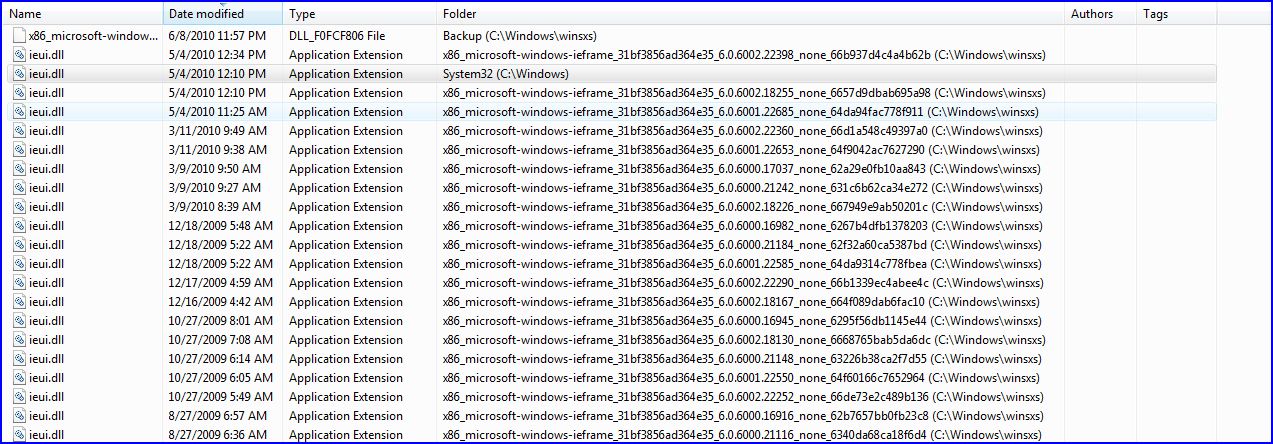Click ieui.dll icon dated 10/27/2009 6:14 AM

click(x=19, y=359)
